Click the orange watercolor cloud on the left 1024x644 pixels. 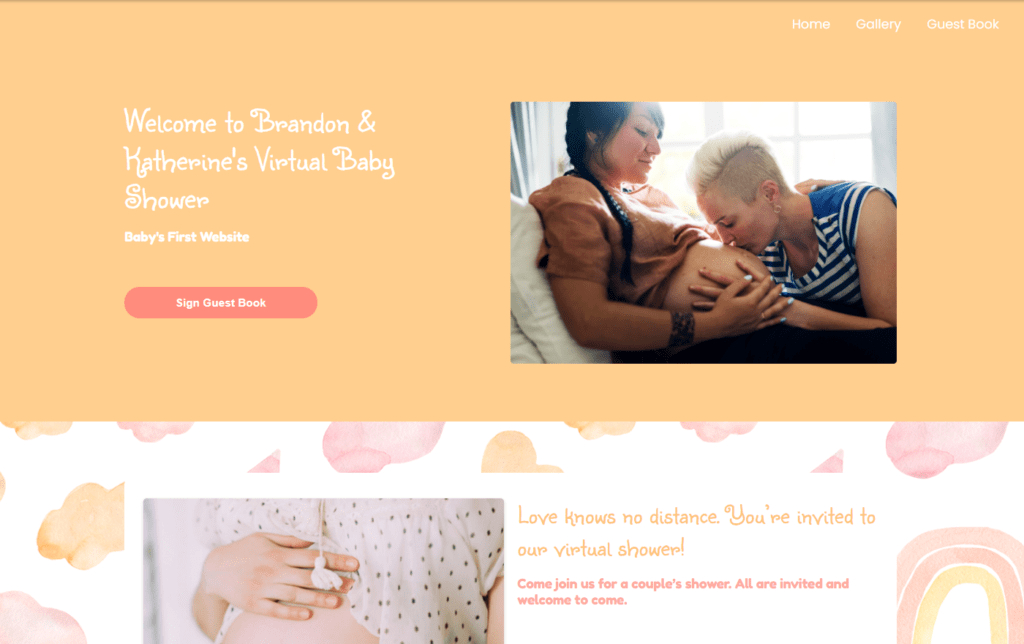tap(81, 524)
